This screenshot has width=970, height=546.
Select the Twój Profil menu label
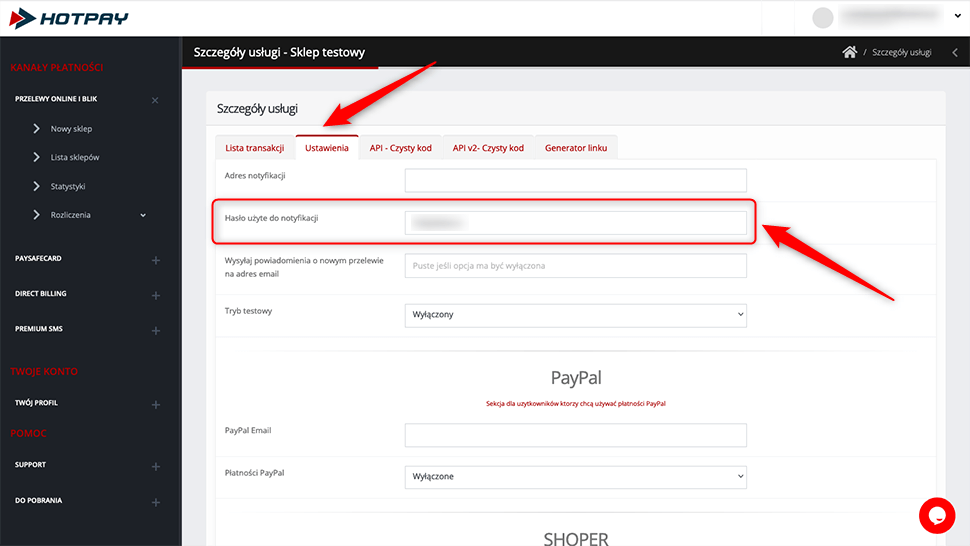pyautogui.click(x=36, y=403)
